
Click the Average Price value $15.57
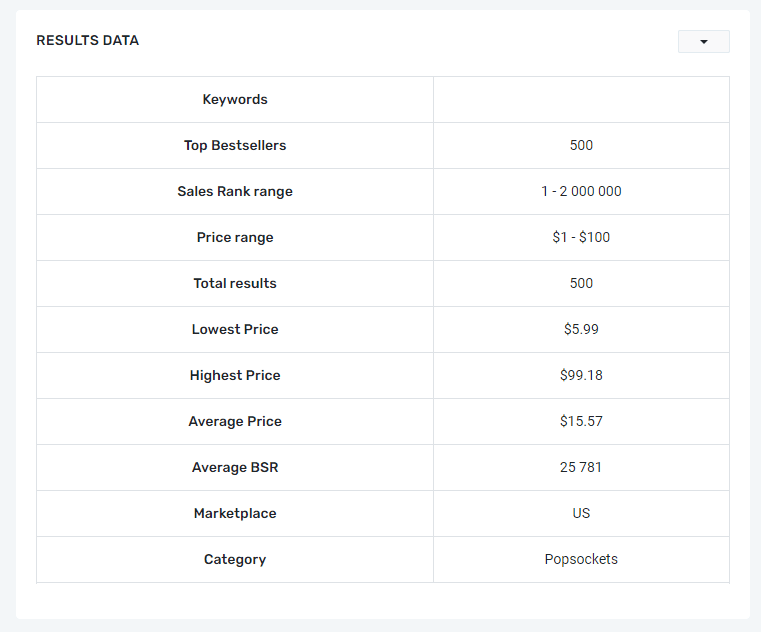click(x=581, y=421)
